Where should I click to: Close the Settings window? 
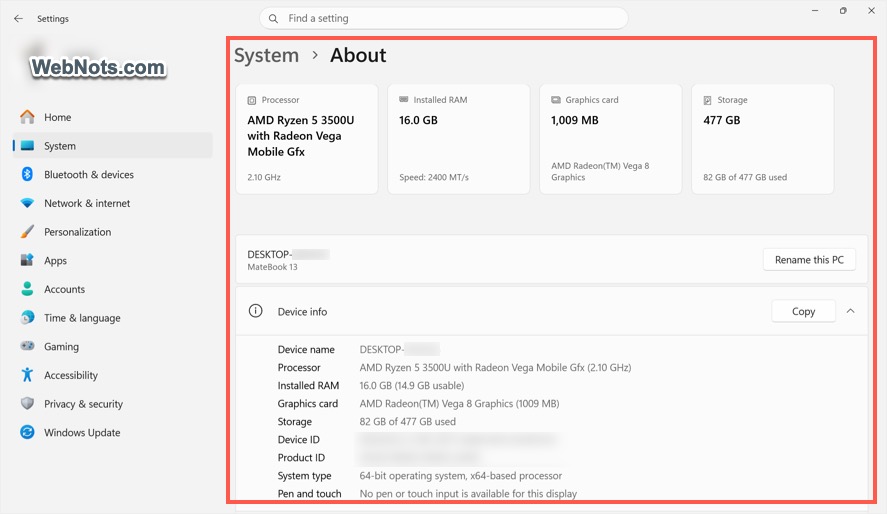[x=872, y=11]
